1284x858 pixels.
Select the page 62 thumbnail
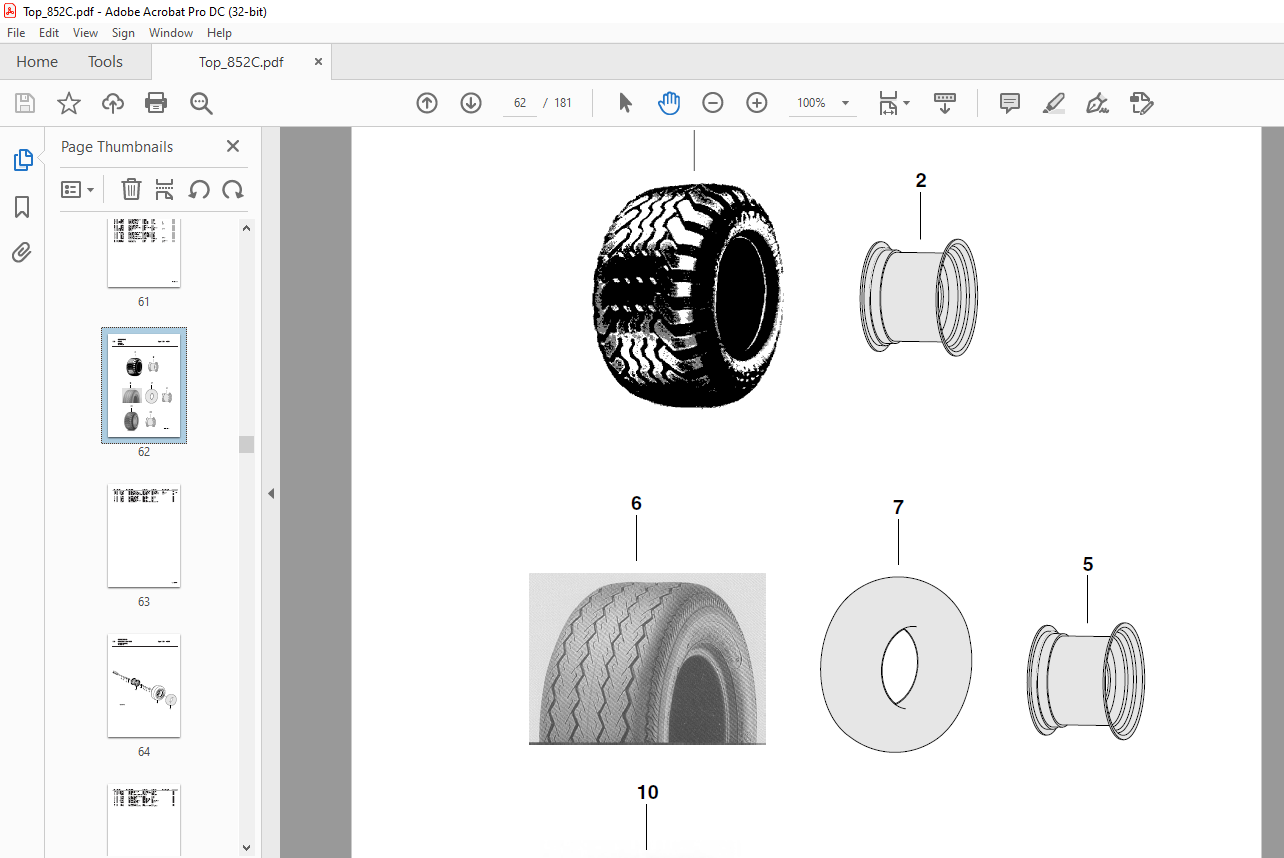144,386
